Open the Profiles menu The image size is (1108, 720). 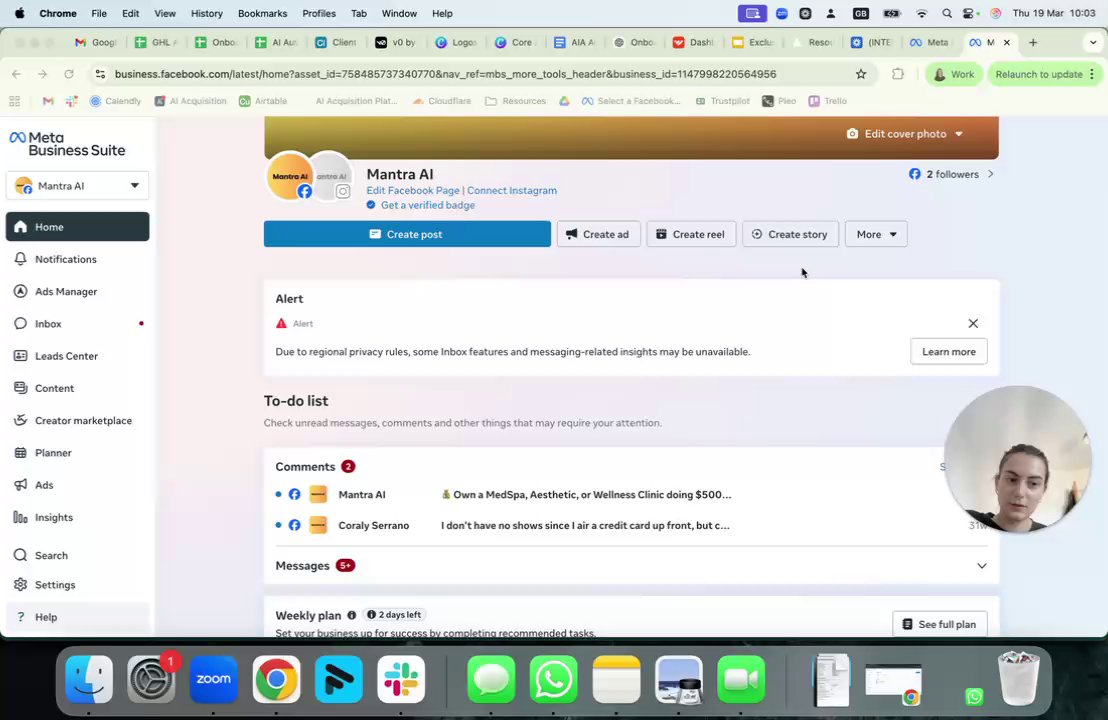(x=319, y=13)
